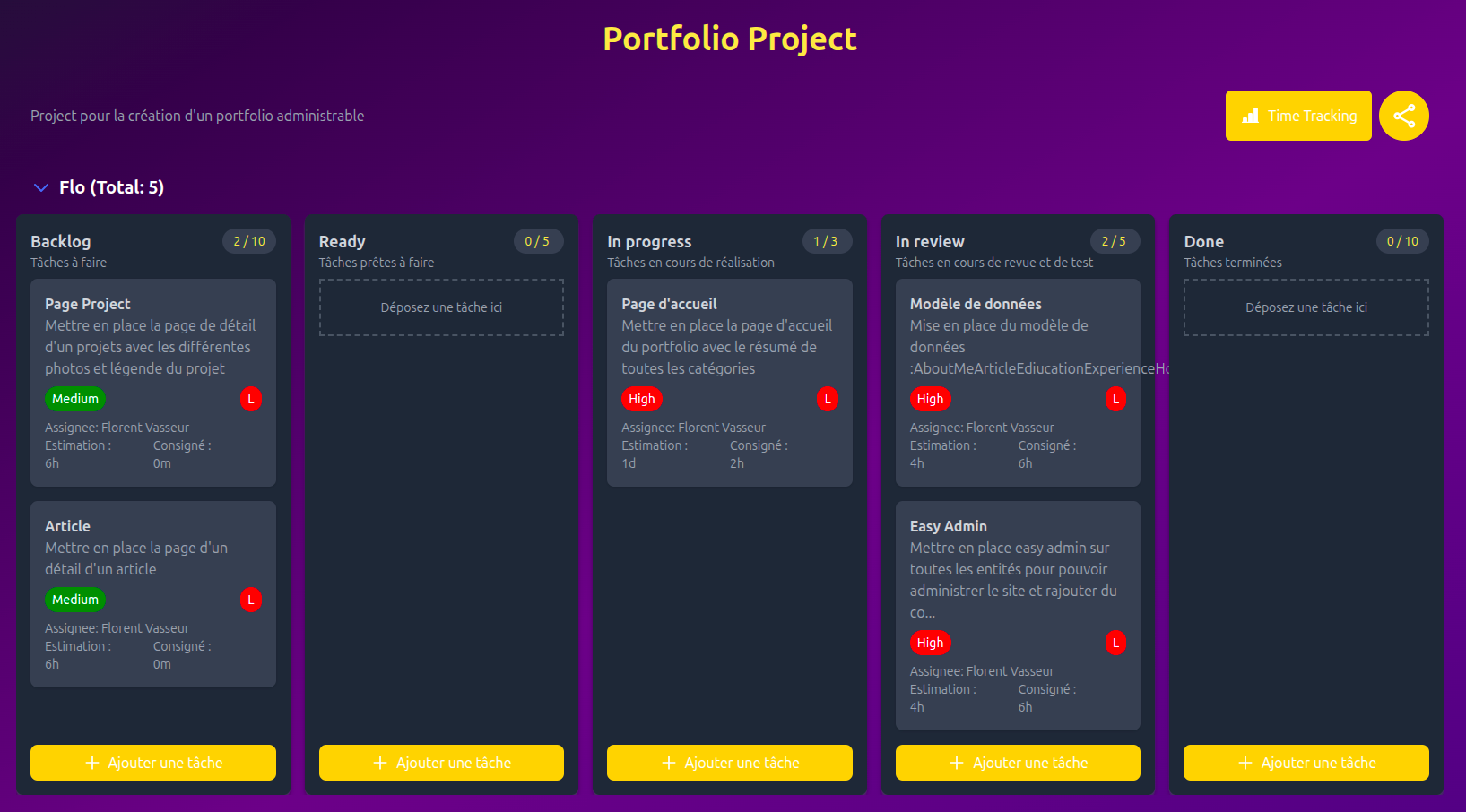The height and width of the screenshot is (812, 1466).
Task: Open the Article task card title
Action: 68,526
